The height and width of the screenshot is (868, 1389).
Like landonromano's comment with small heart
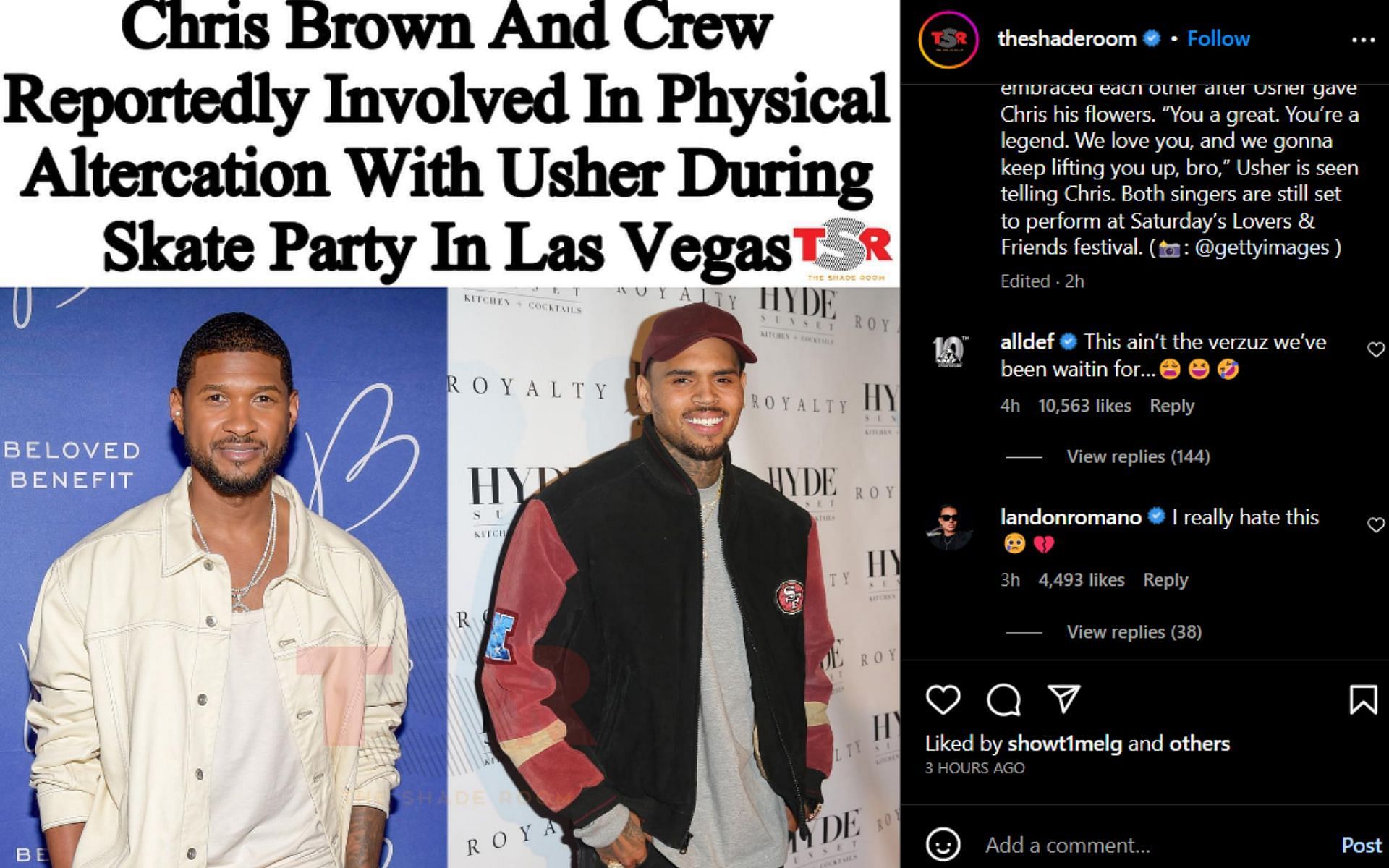click(x=1375, y=525)
